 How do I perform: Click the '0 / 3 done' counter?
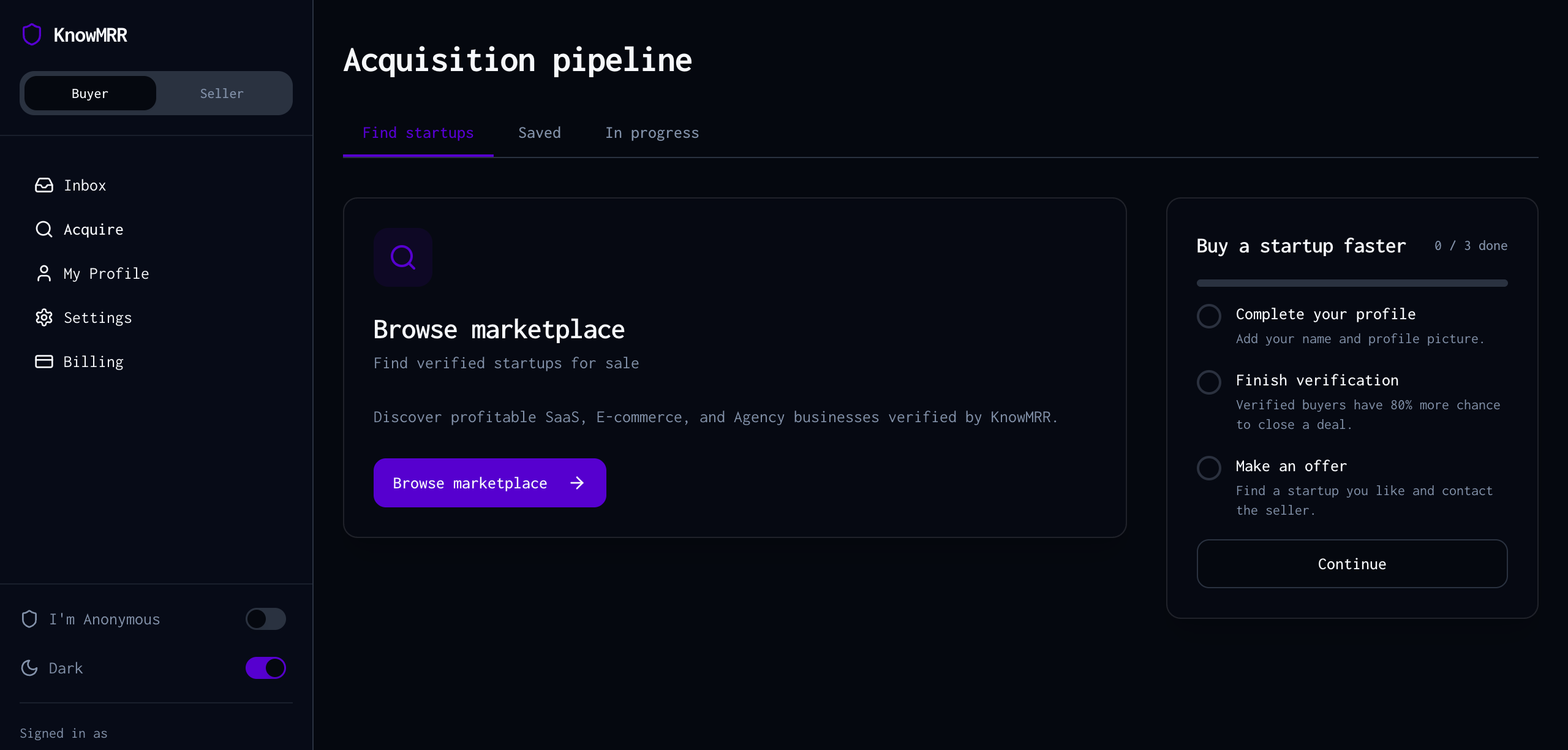coord(1471,246)
